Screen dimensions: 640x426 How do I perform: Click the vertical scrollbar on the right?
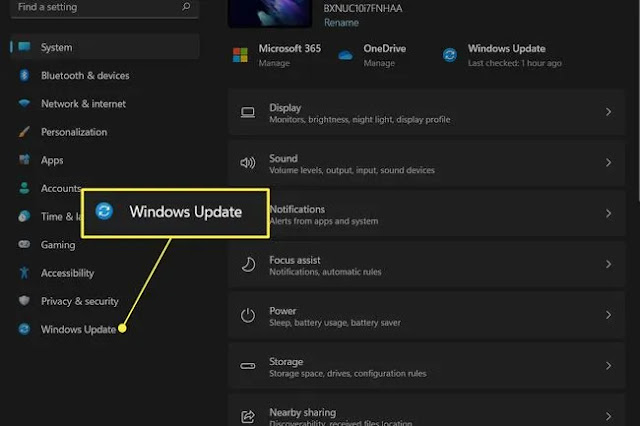638,100
